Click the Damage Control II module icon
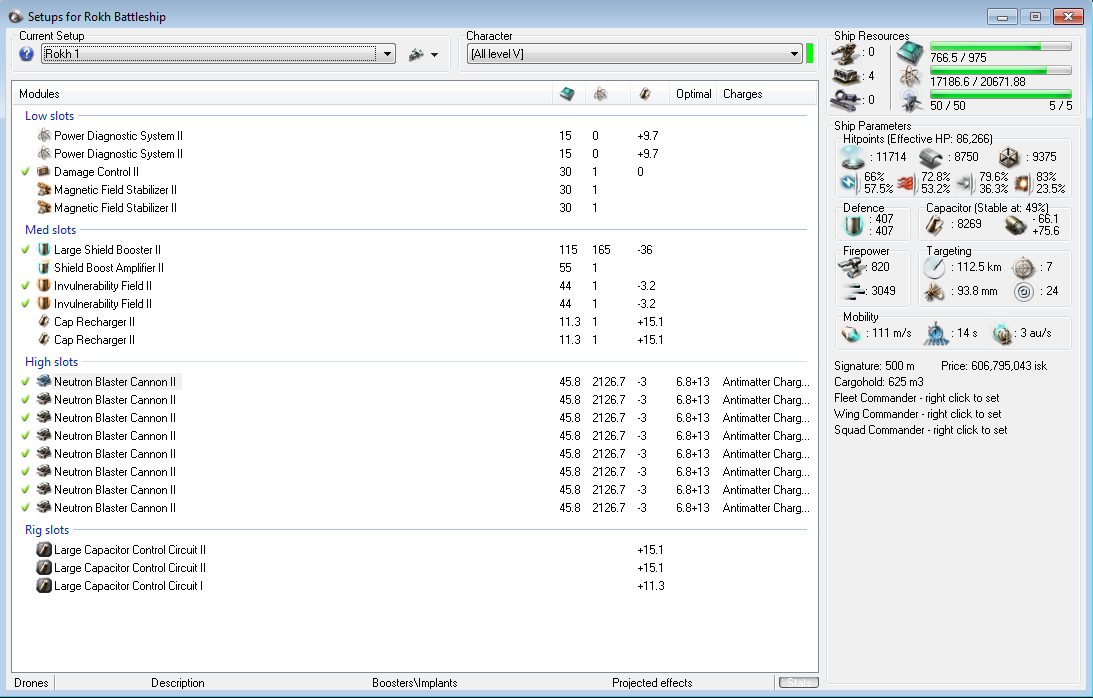1093x698 pixels. [x=44, y=172]
